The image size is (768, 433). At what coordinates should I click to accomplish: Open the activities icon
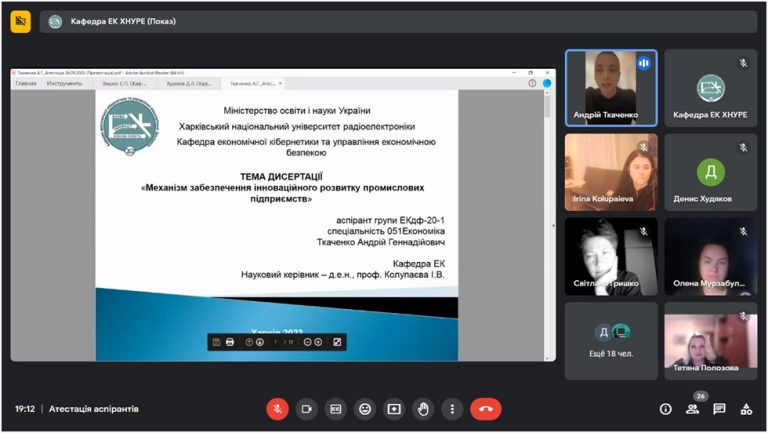point(746,409)
